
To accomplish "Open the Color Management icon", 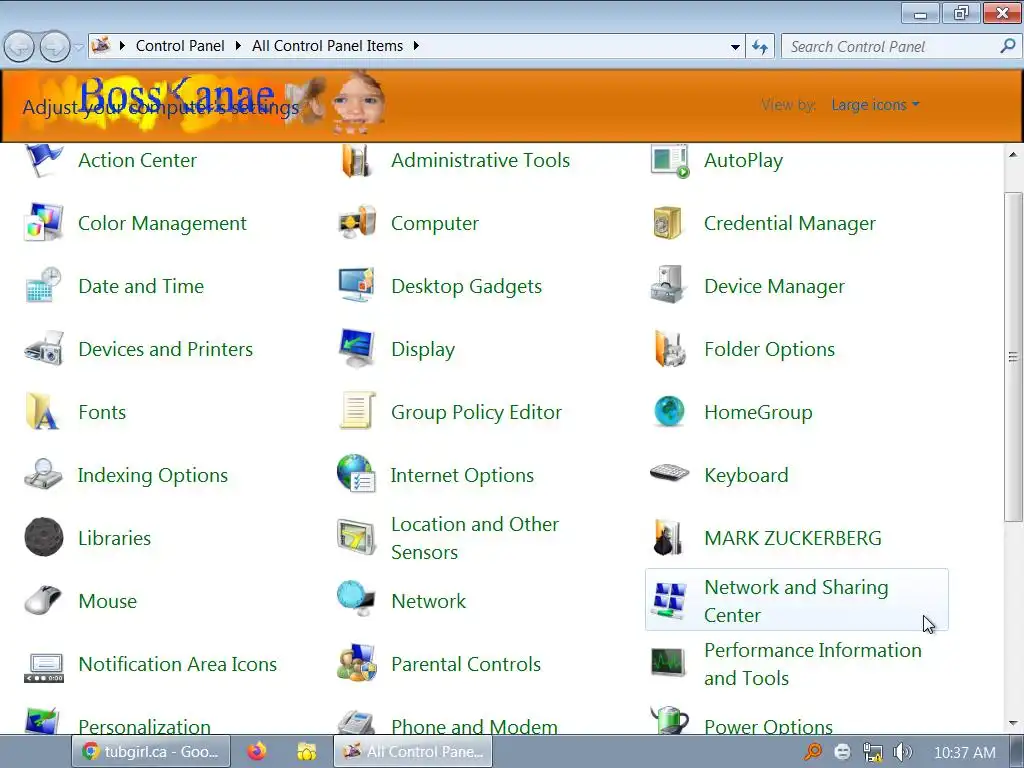I will [43, 223].
